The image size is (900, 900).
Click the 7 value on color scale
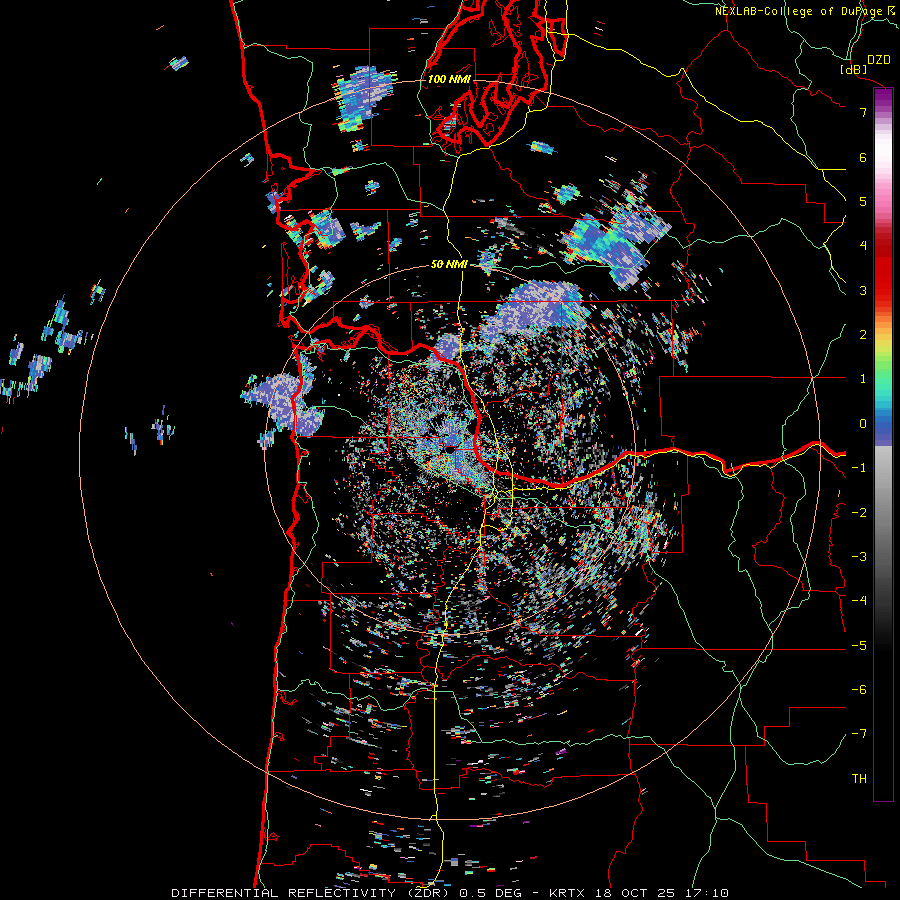pos(863,112)
